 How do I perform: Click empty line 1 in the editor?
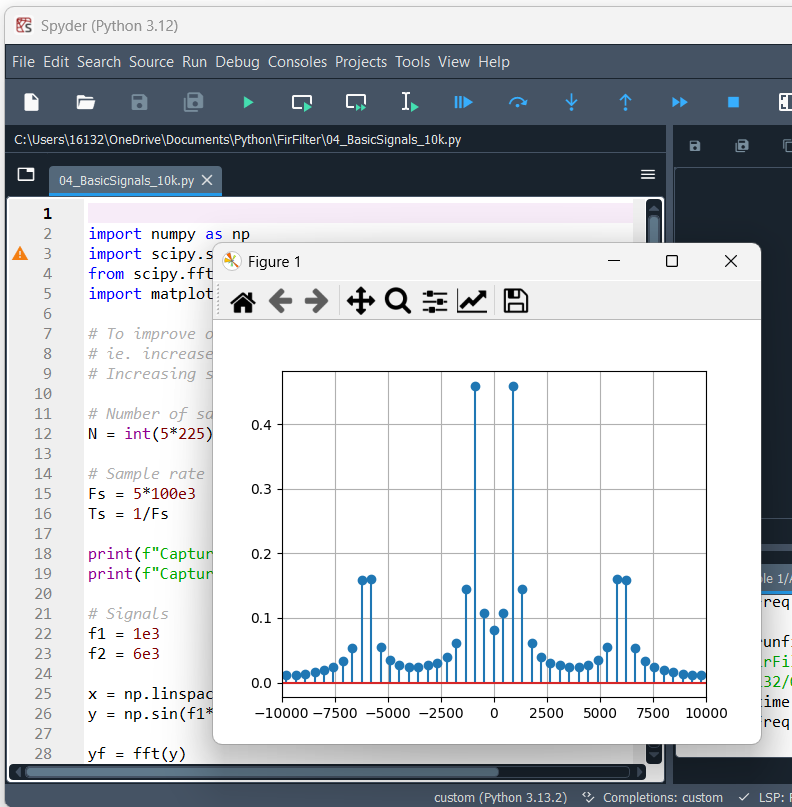click(360, 213)
